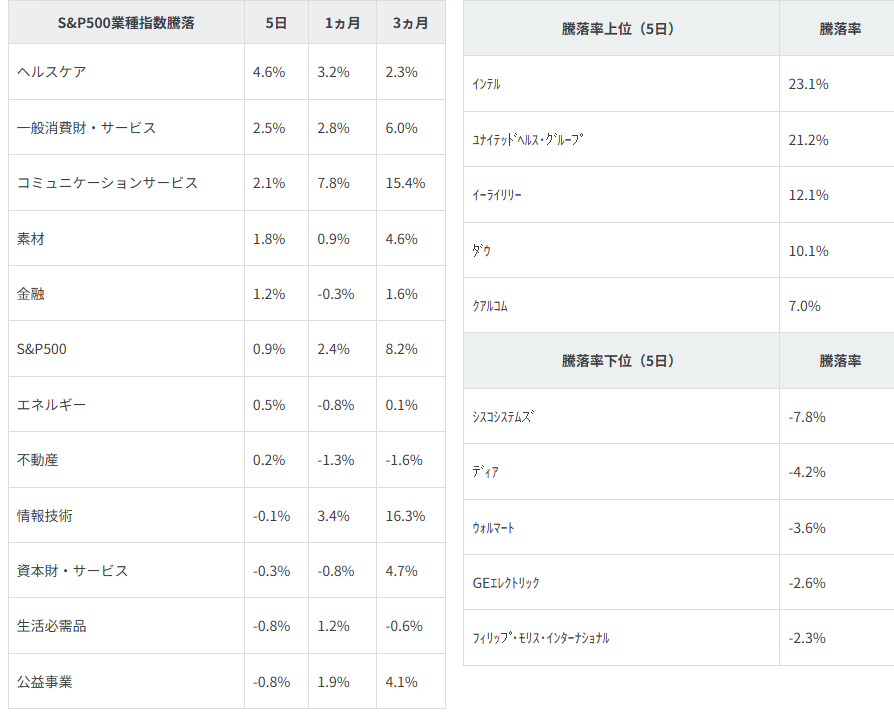Click the 1ヵ月 column header
Image resolution: width=894 pixels, height=724 pixels.
[342, 23]
